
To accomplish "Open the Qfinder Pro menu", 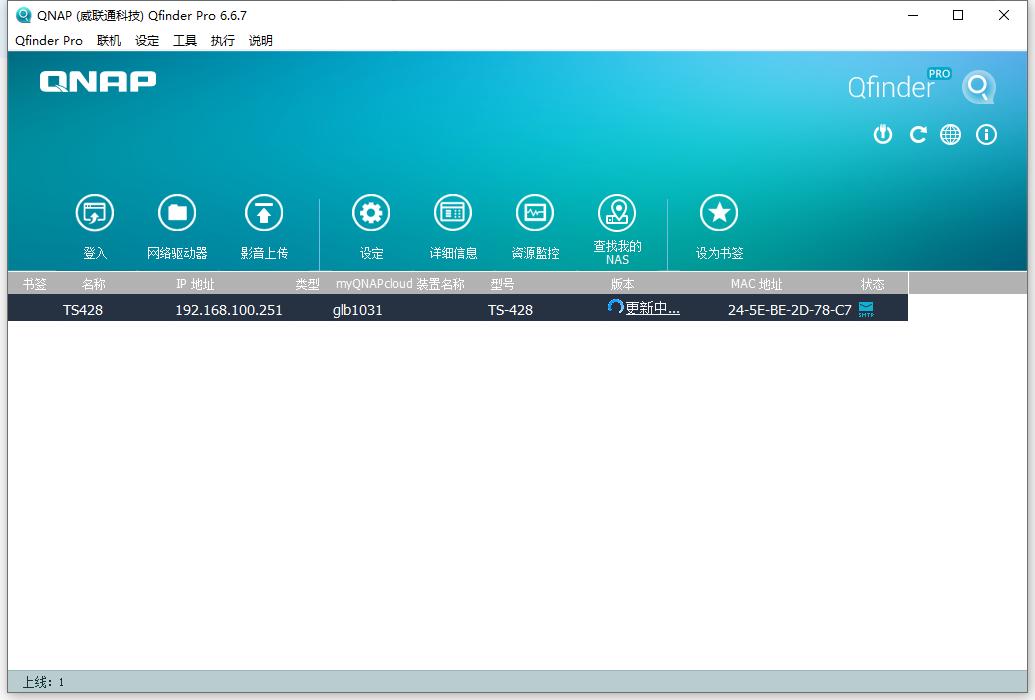I will pos(49,41).
